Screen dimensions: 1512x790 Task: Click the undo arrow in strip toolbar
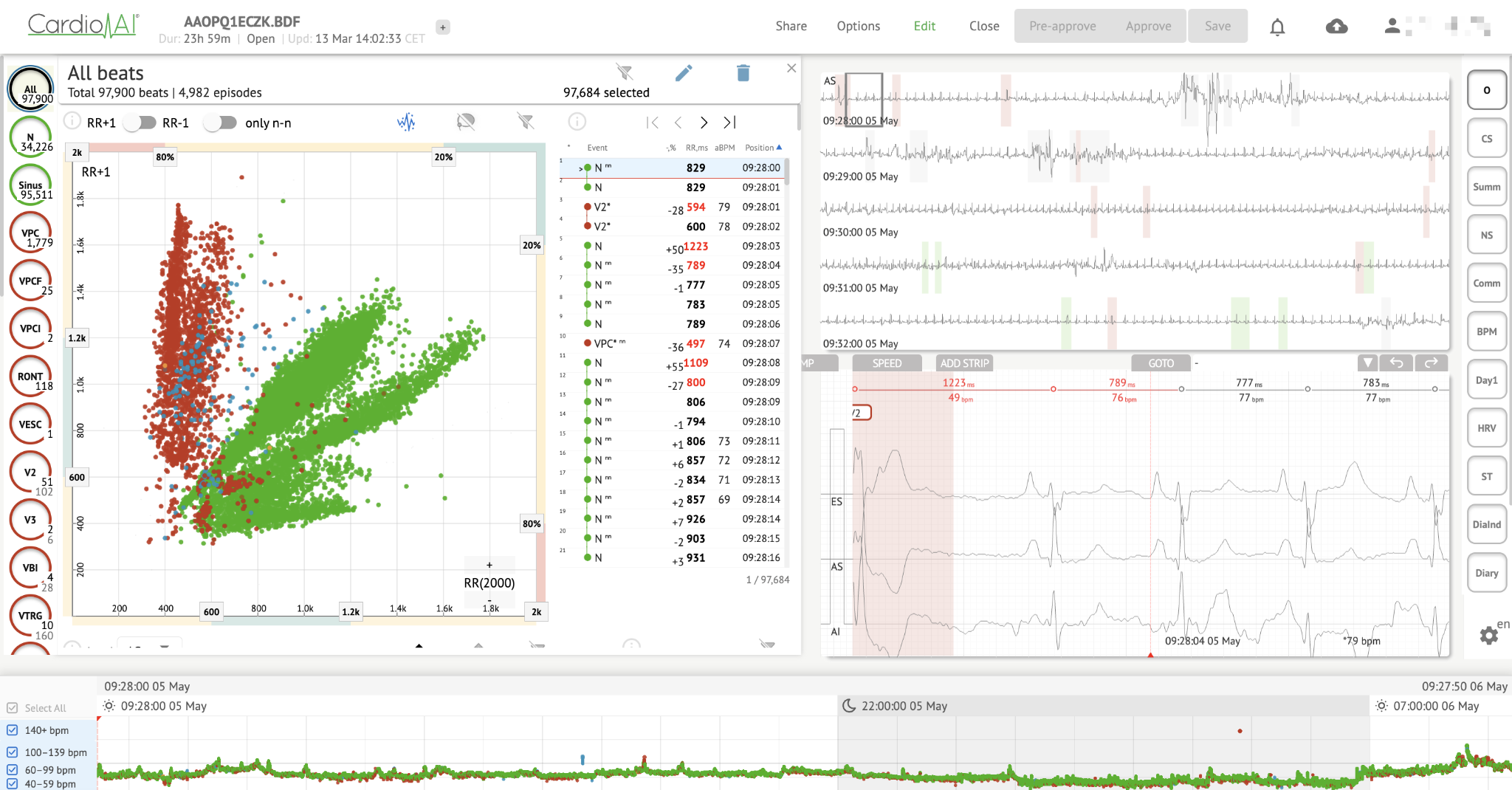(x=1396, y=363)
